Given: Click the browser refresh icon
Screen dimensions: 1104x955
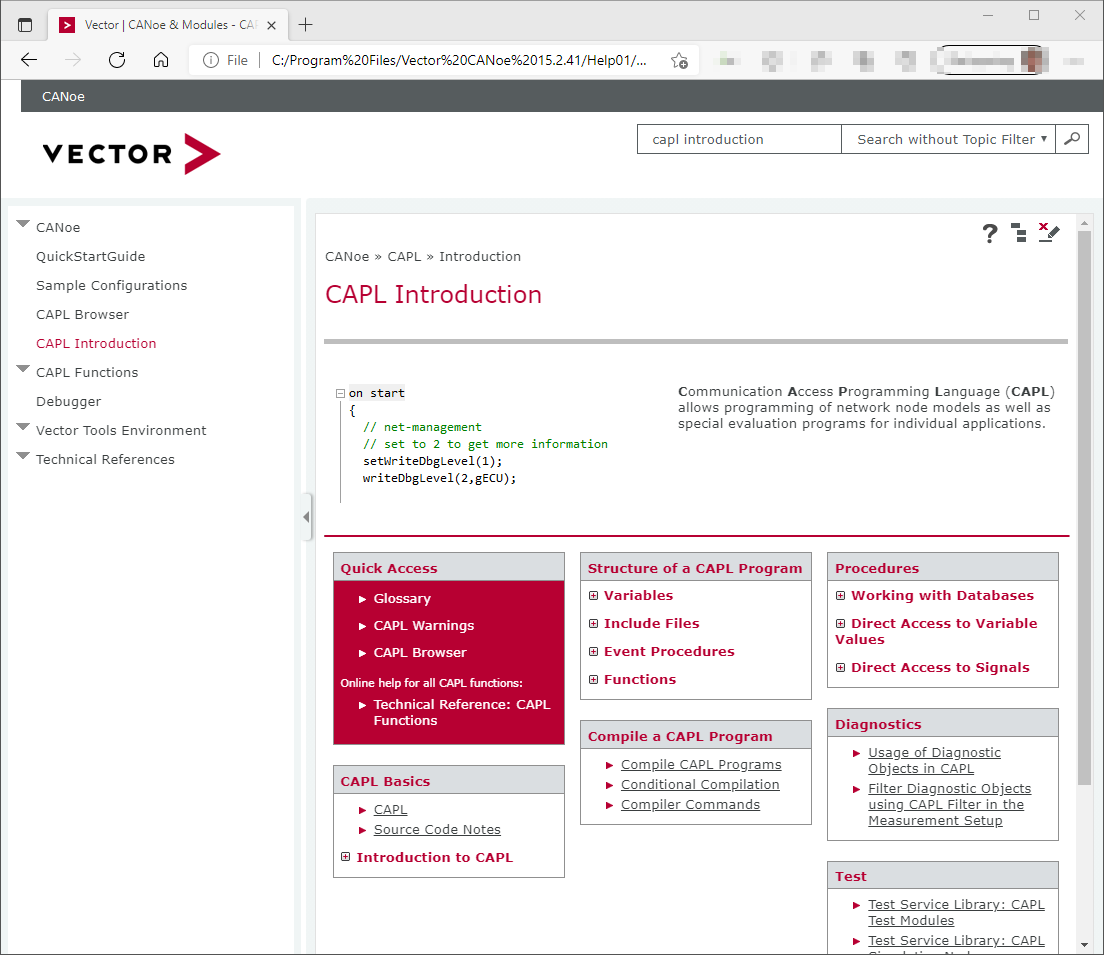Looking at the screenshot, I should [x=117, y=60].
